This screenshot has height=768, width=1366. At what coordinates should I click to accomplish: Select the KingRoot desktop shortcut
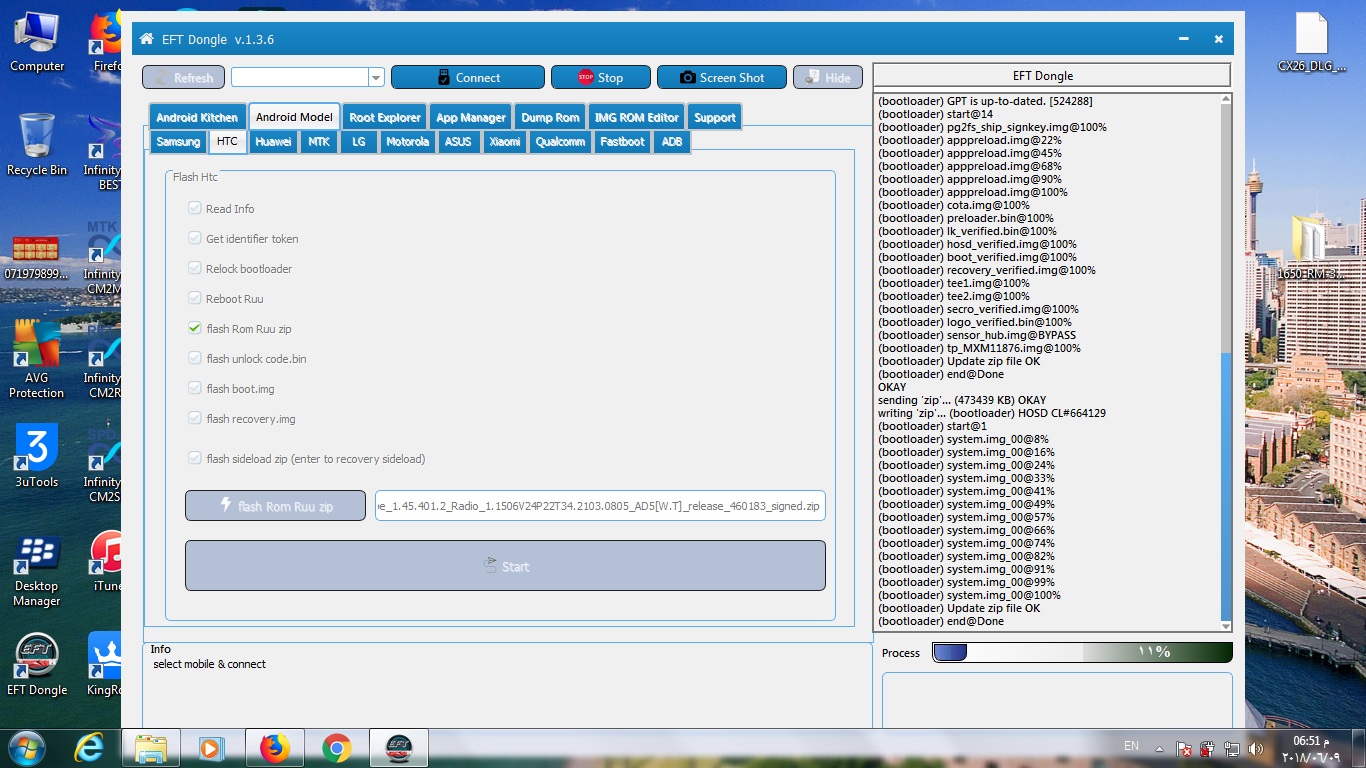105,664
